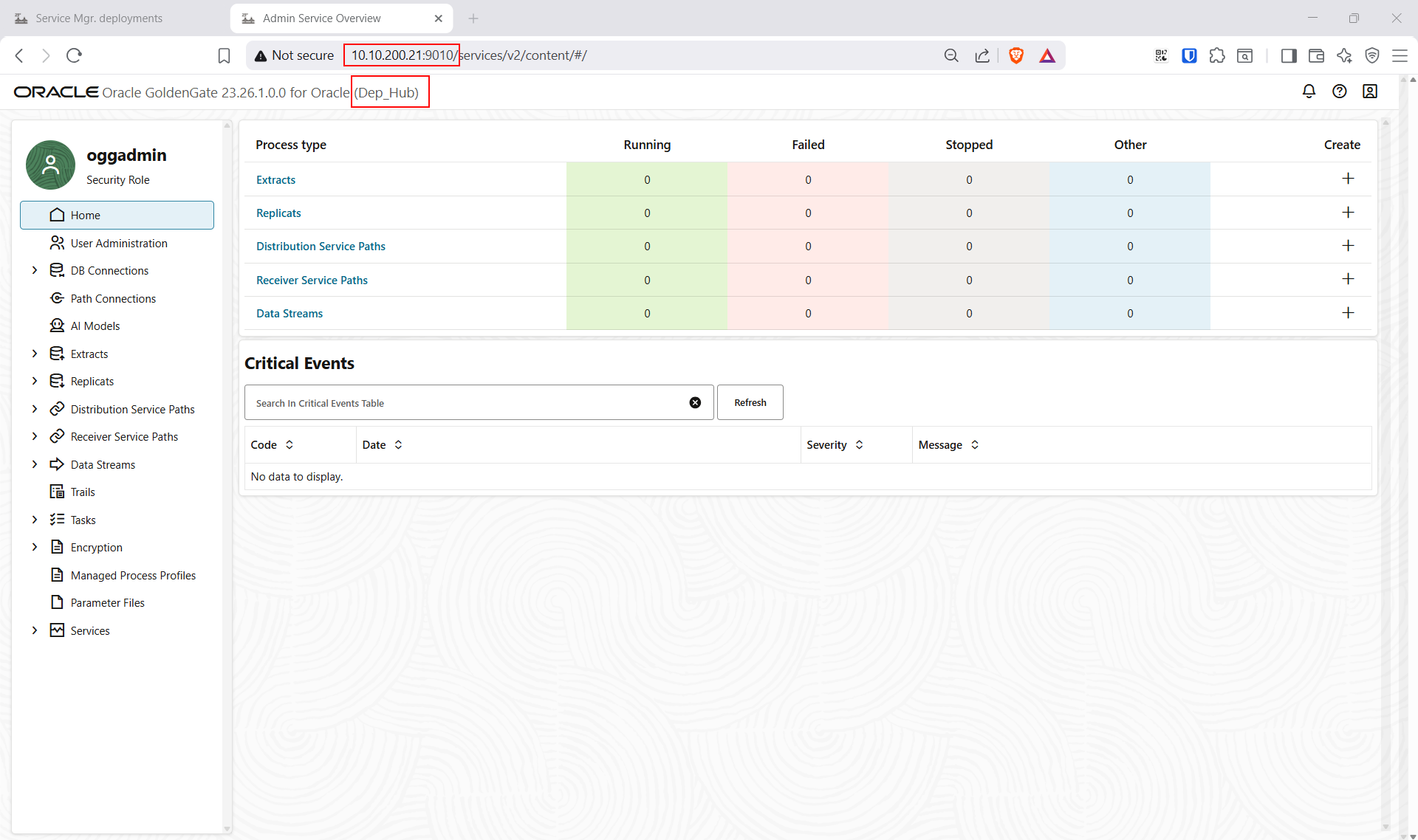
Task: Open the Bitwarden extension icon
Action: 1189,55
